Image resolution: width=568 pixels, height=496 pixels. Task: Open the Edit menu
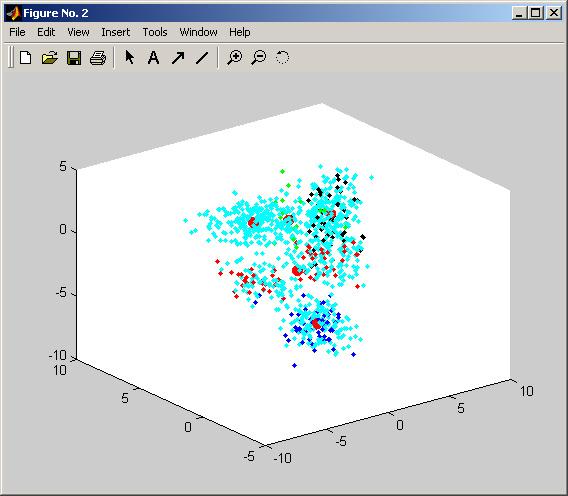pyautogui.click(x=46, y=32)
